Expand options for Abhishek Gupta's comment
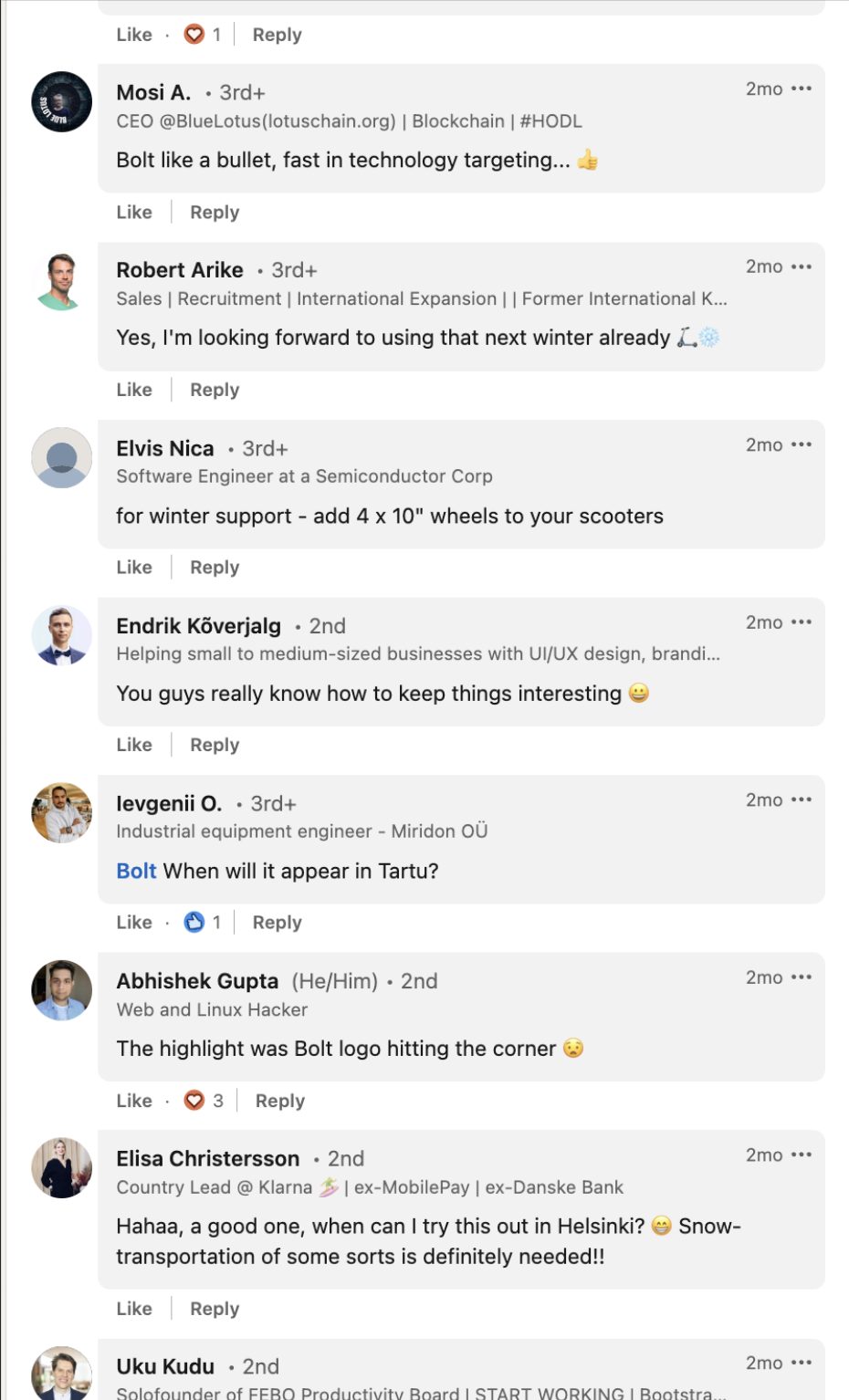The height and width of the screenshot is (1400, 849). point(802,977)
